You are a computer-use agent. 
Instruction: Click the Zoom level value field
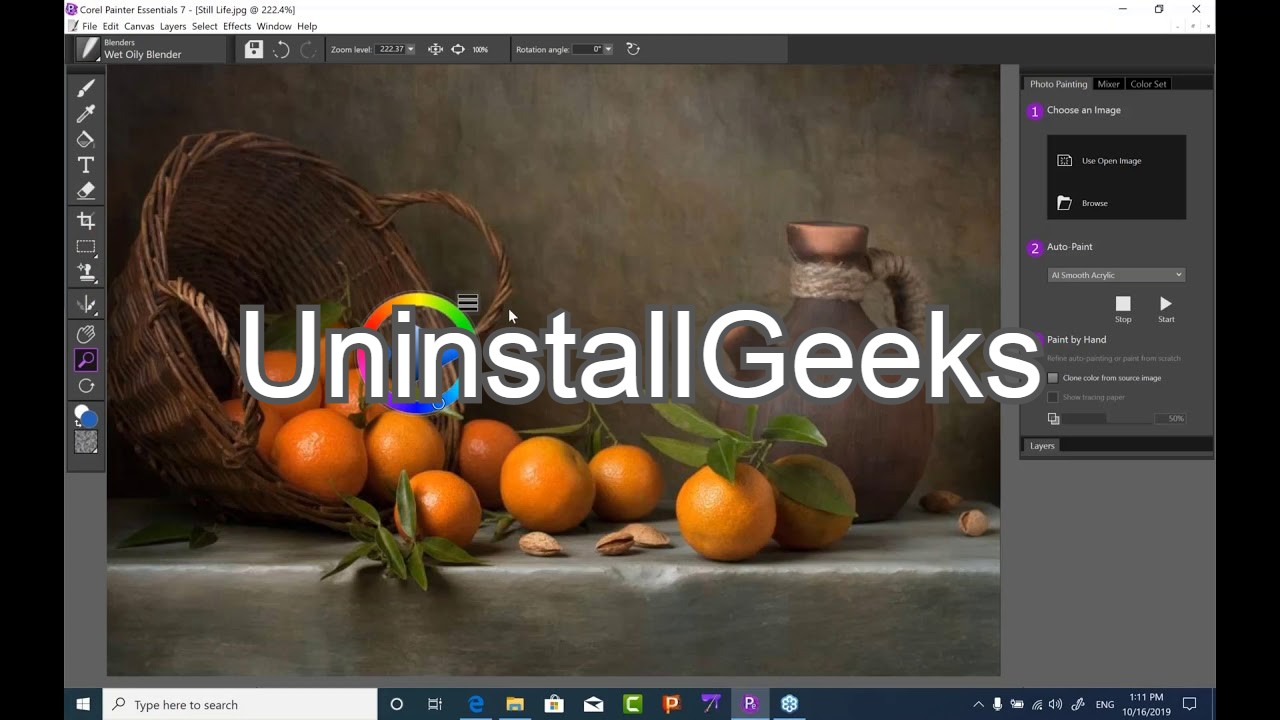pyautogui.click(x=391, y=49)
